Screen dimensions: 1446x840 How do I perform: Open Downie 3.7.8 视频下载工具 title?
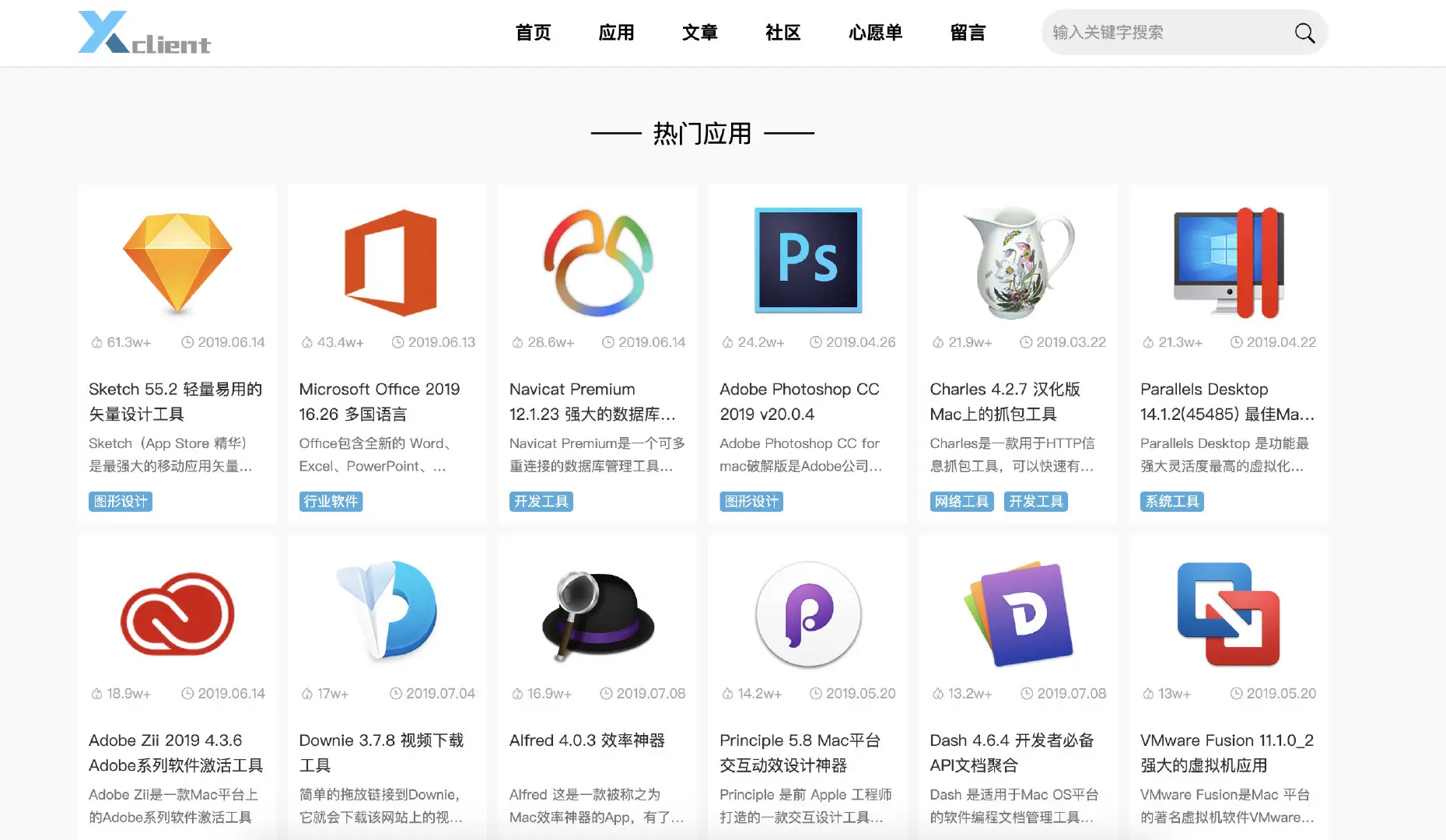[382, 753]
